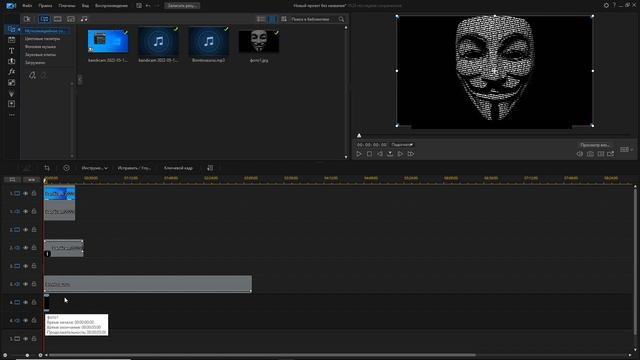Lock video track 3
This screenshot has height=360, width=640.
(34, 266)
